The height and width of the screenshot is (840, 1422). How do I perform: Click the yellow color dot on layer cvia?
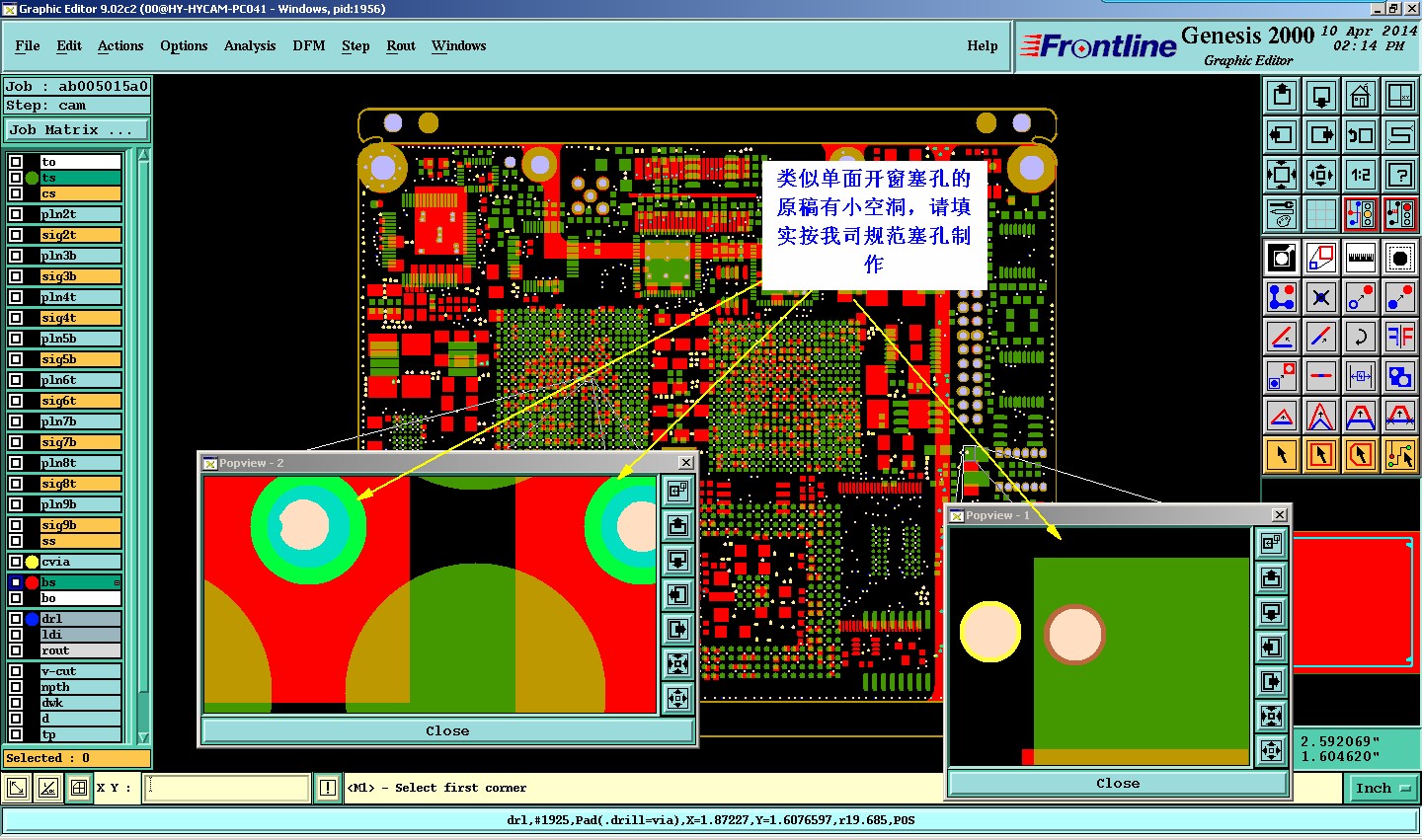32,562
